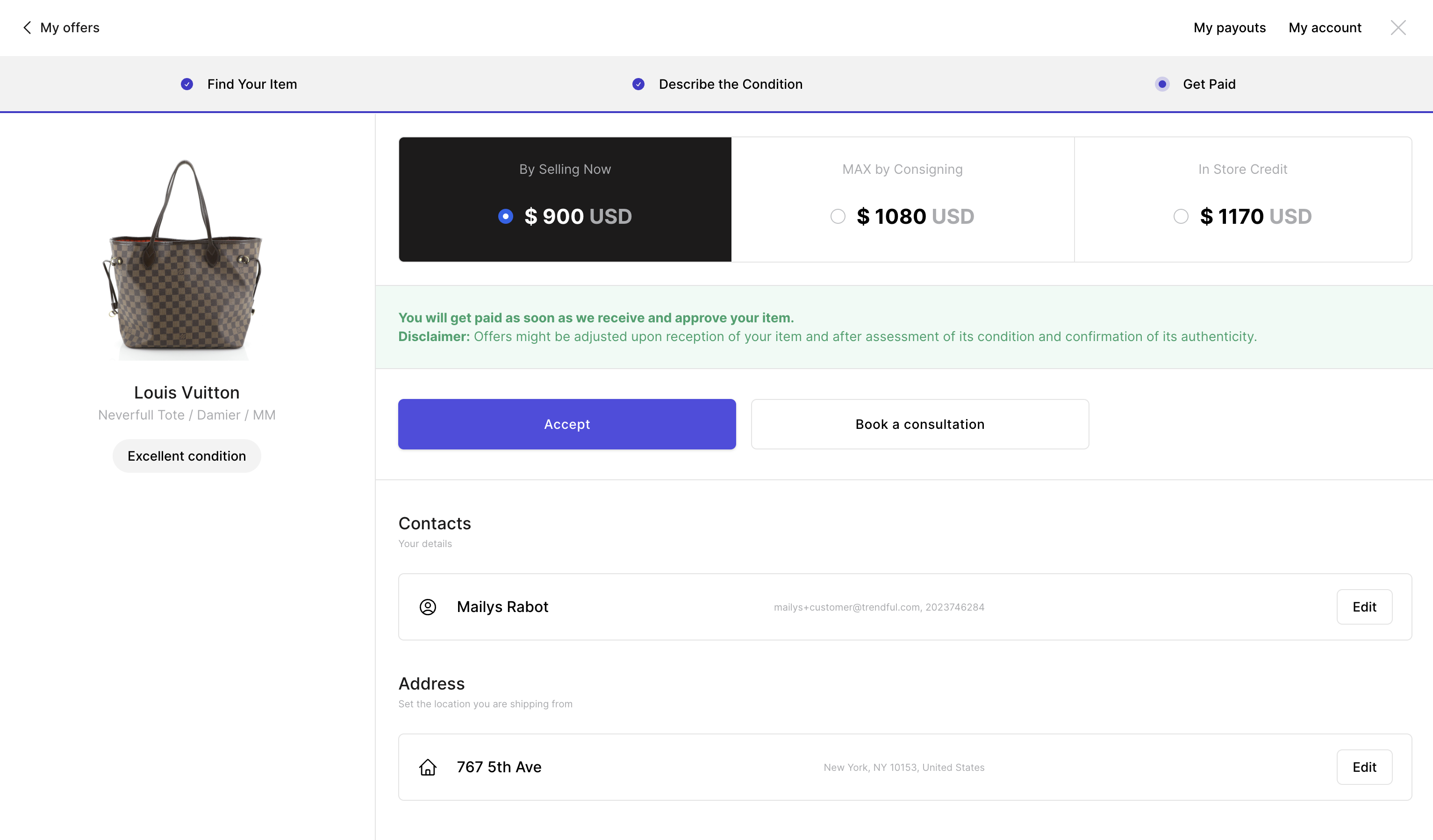
Task: Click the Describe the Condition step checkmark
Action: pos(638,84)
